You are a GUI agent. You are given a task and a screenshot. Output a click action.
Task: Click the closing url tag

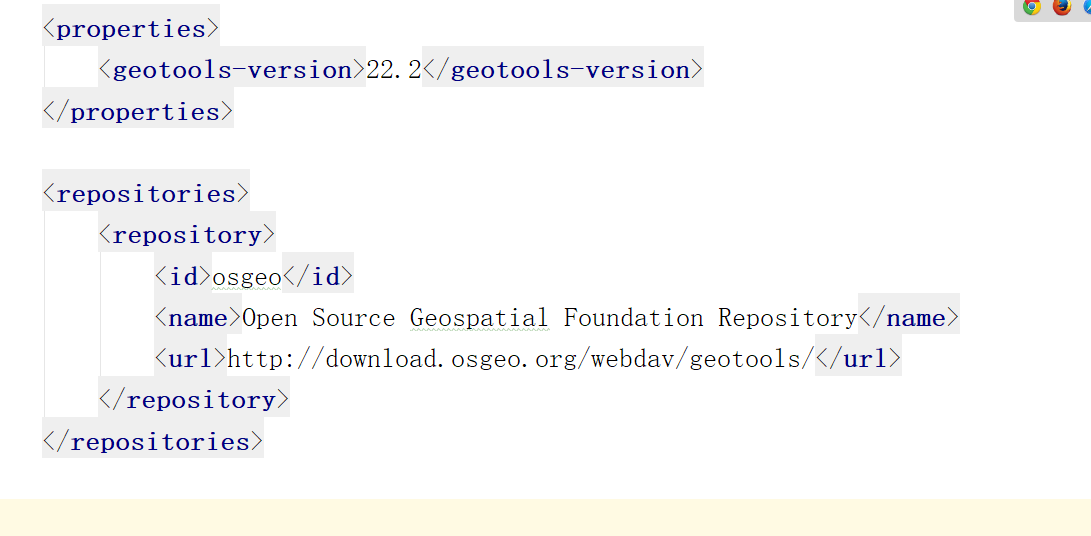tap(858, 359)
